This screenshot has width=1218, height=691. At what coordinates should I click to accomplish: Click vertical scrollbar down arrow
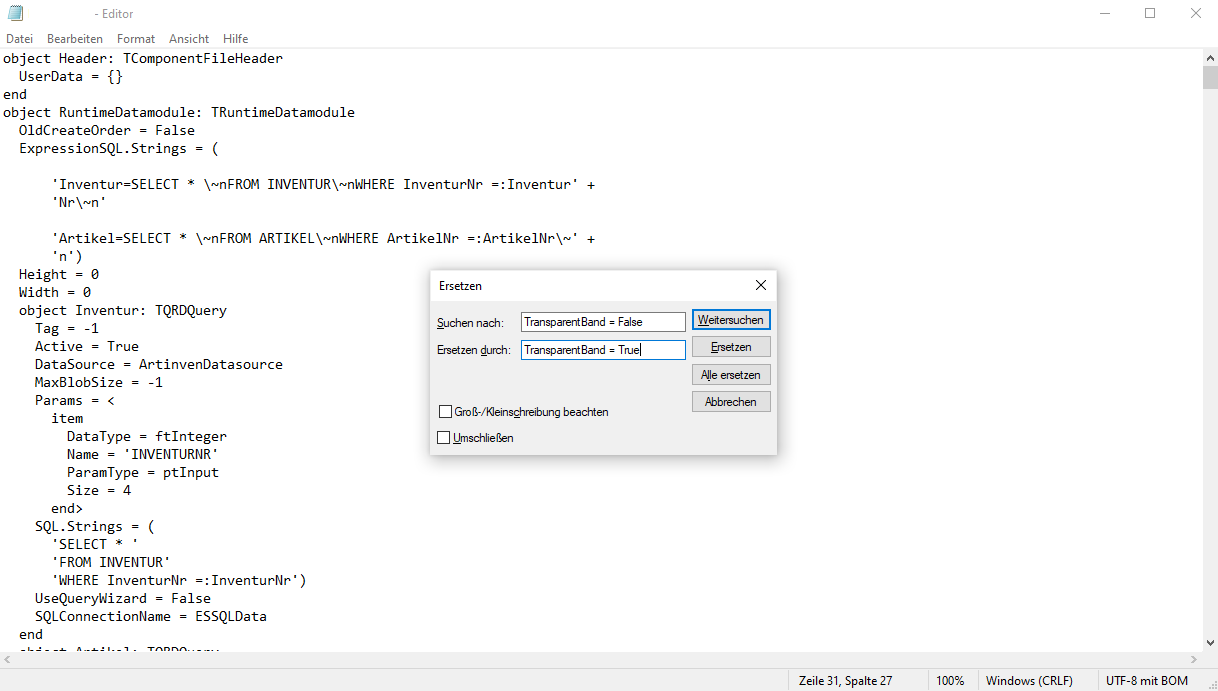pos(1209,642)
